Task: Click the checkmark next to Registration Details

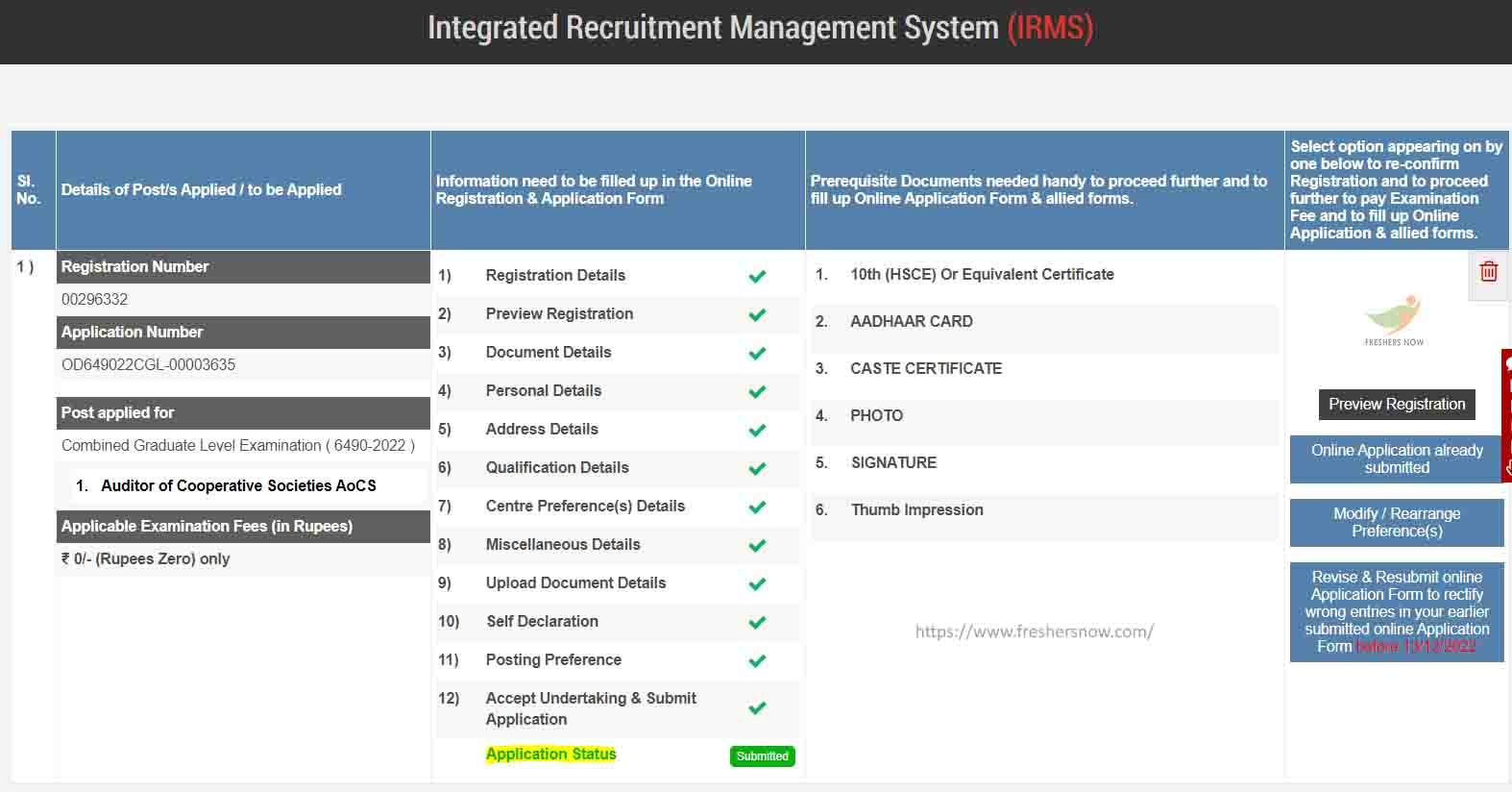Action: [x=757, y=276]
